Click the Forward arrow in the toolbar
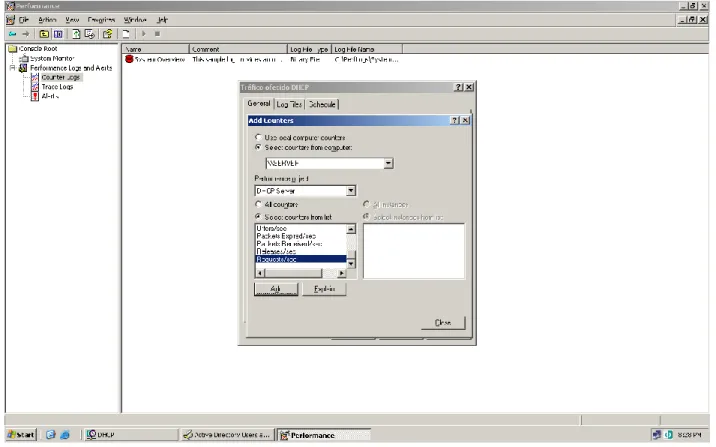 click(26, 34)
